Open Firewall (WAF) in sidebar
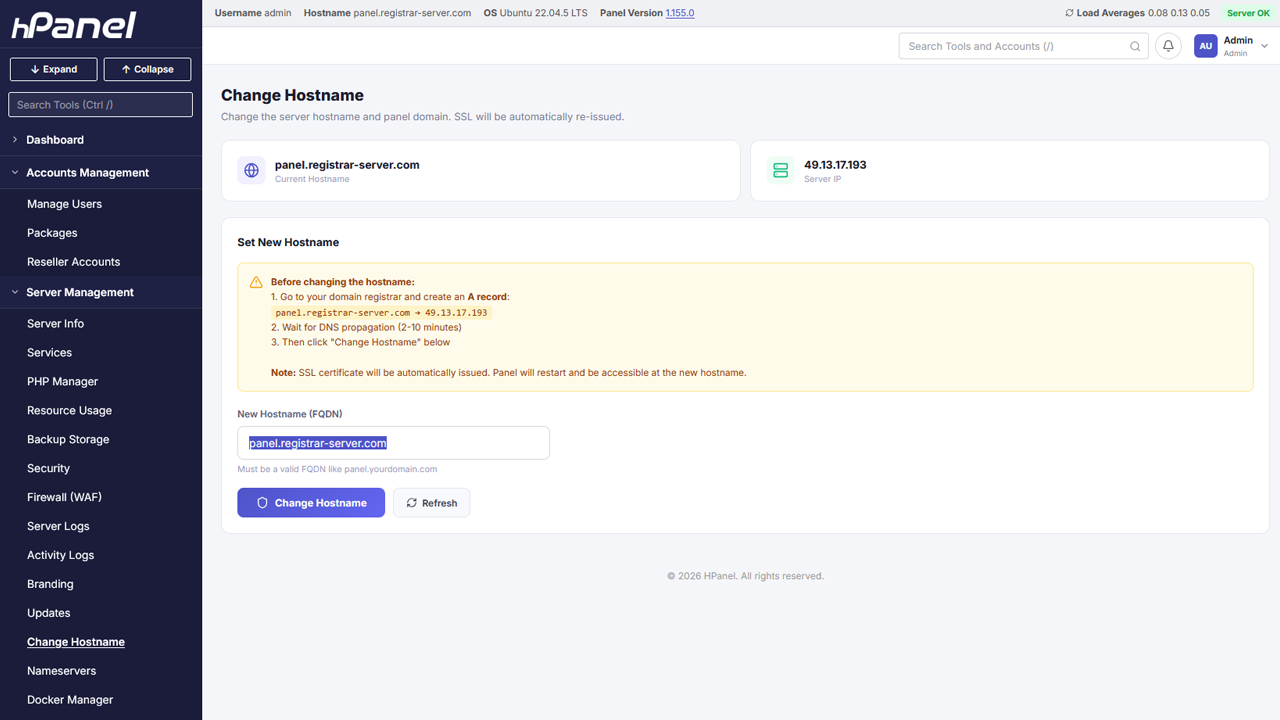Viewport: 1280px width, 720px height. tap(64, 497)
